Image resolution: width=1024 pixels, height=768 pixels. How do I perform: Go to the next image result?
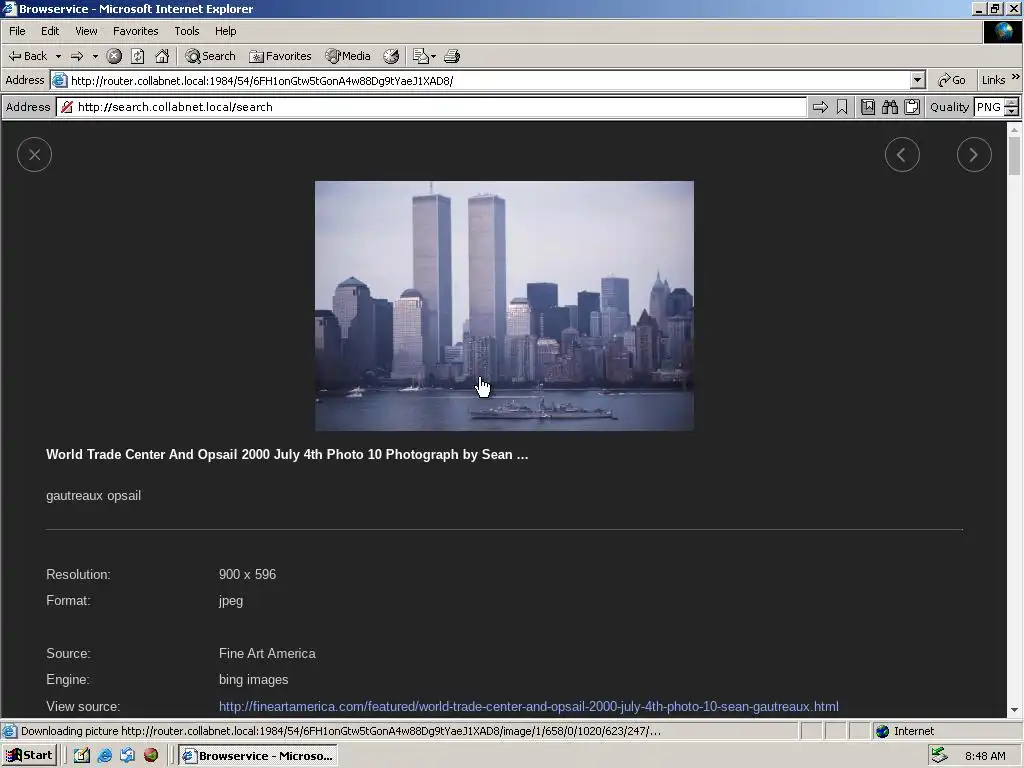tap(974, 155)
